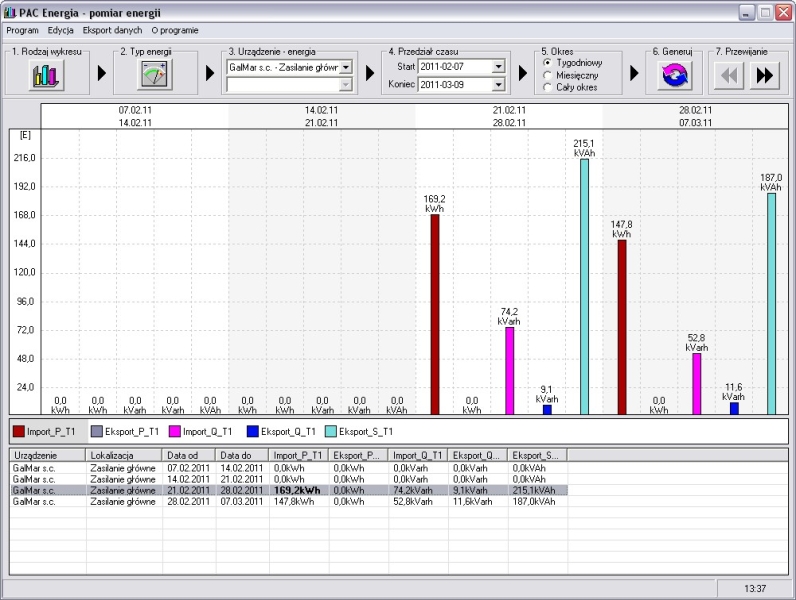Sort by Import_P_T1 column header
This screenshot has width=796, height=600.
[298, 455]
